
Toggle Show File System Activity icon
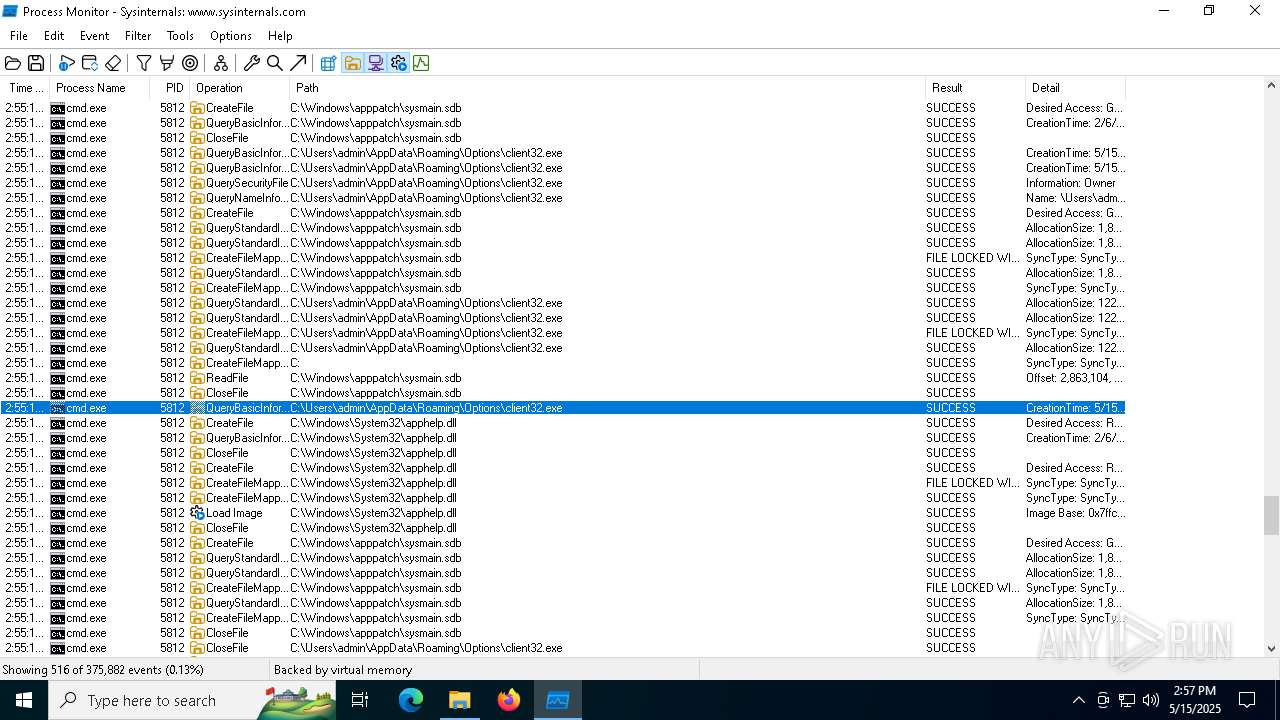(352, 63)
